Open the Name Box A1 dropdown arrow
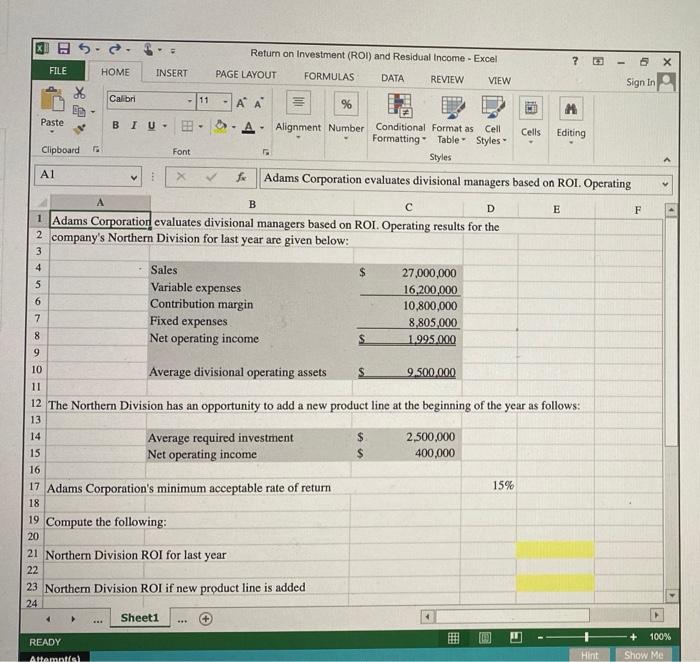This screenshot has width=700, height=662. [133, 177]
